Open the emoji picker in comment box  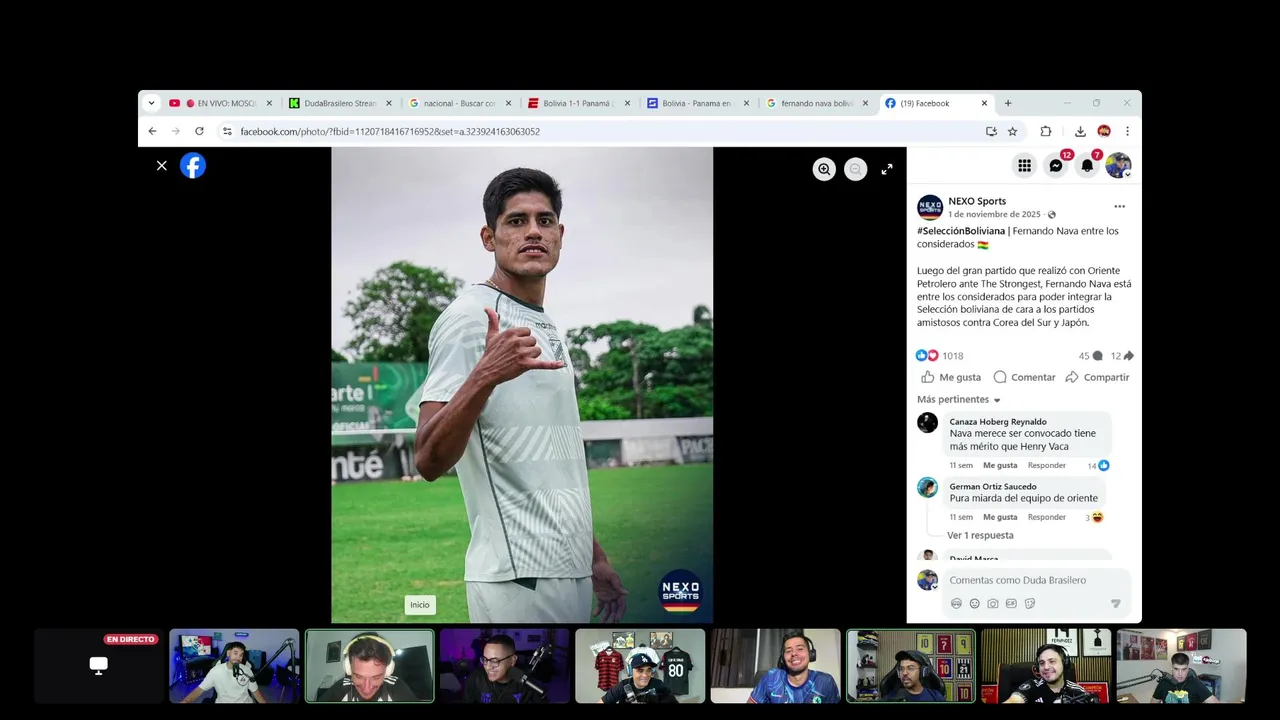pyautogui.click(x=975, y=604)
